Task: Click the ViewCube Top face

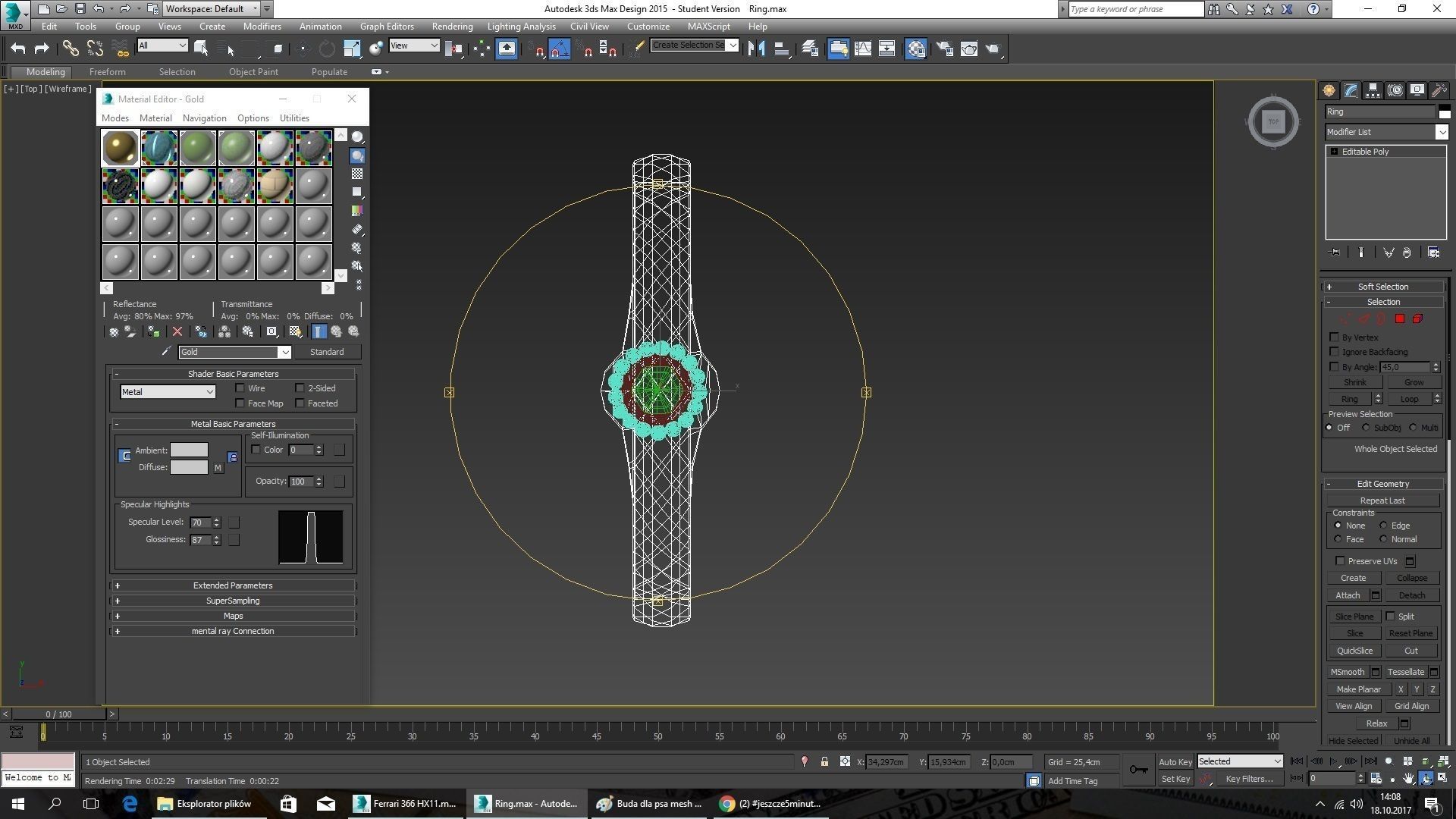Action: click(x=1273, y=121)
